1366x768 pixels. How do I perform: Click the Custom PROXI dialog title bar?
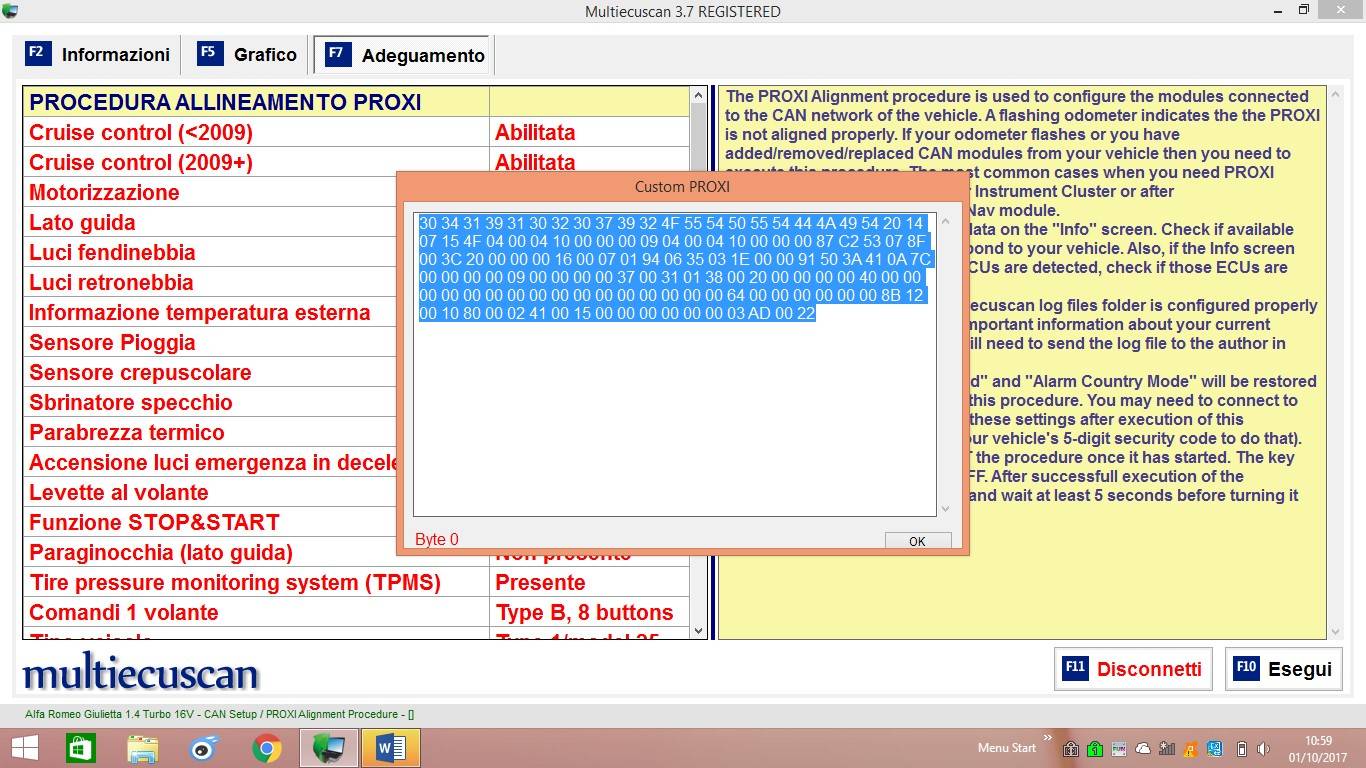click(682, 187)
